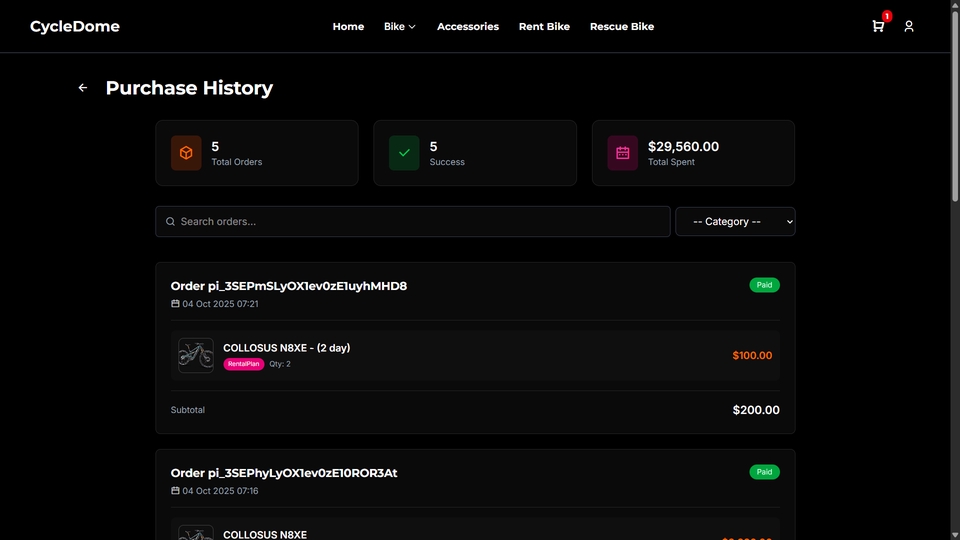Open the Accessories menu item
Image resolution: width=960 pixels, height=540 pixels.
tap(468, 27)
